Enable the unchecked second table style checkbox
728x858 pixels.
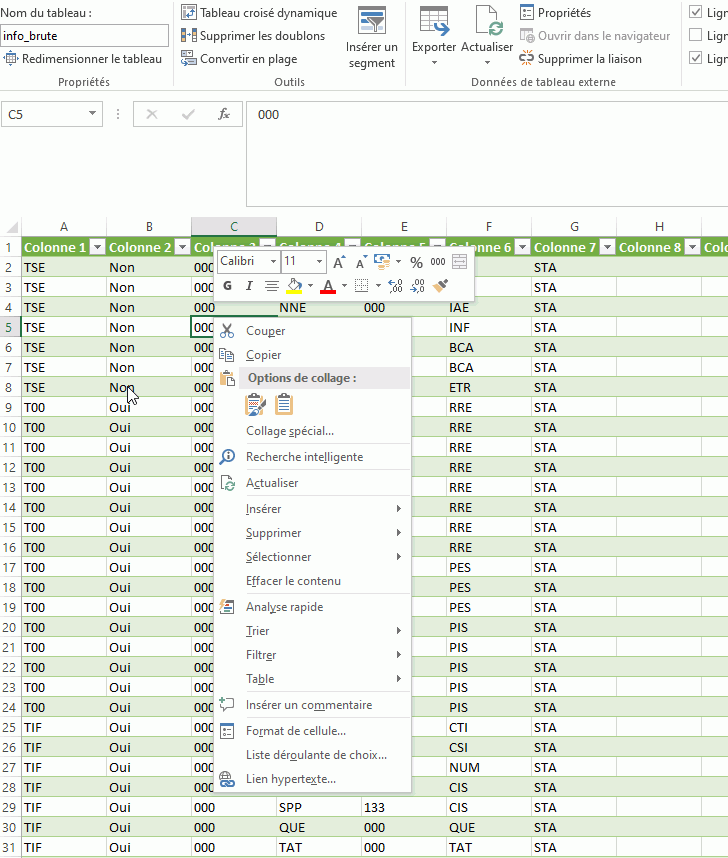tap(697, 35)
